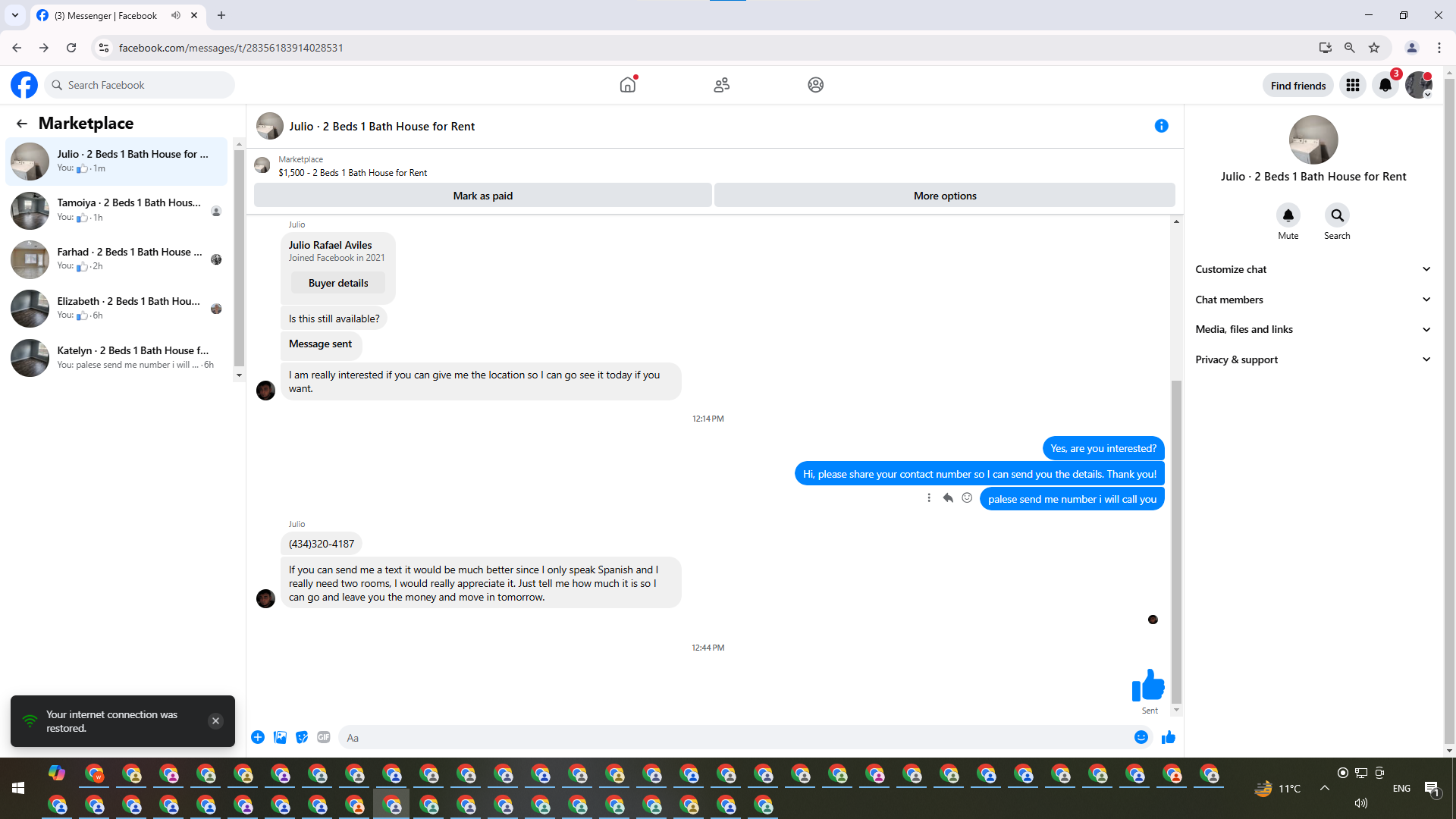
Task: Click the message text input field
Action: pos(736,737)
